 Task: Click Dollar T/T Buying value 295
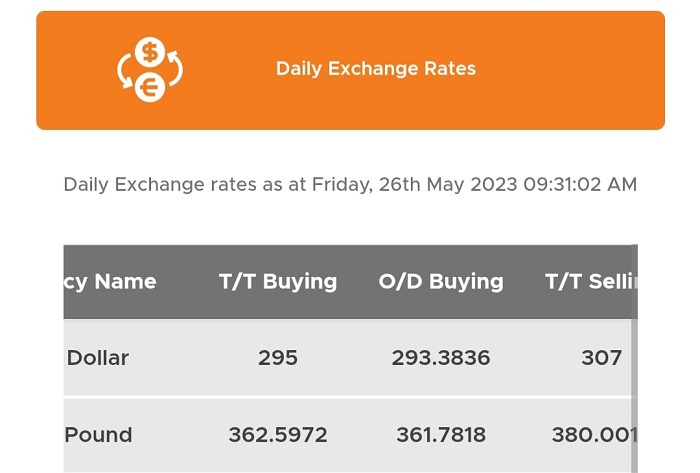278,358
